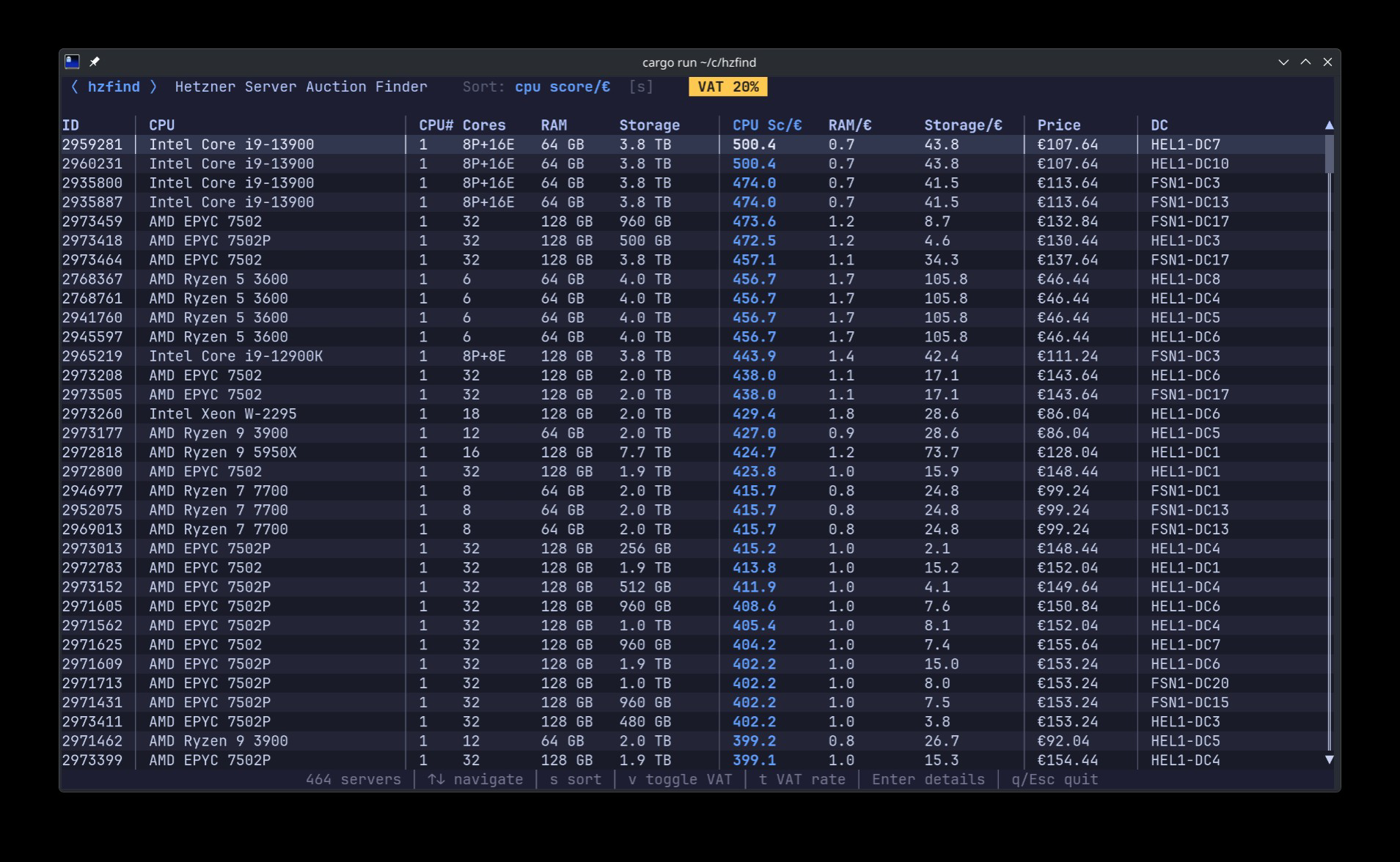Click the scrollbar up arrow
The height and width of the screenshot is (862, 1400).
[x=1329, y=125]
